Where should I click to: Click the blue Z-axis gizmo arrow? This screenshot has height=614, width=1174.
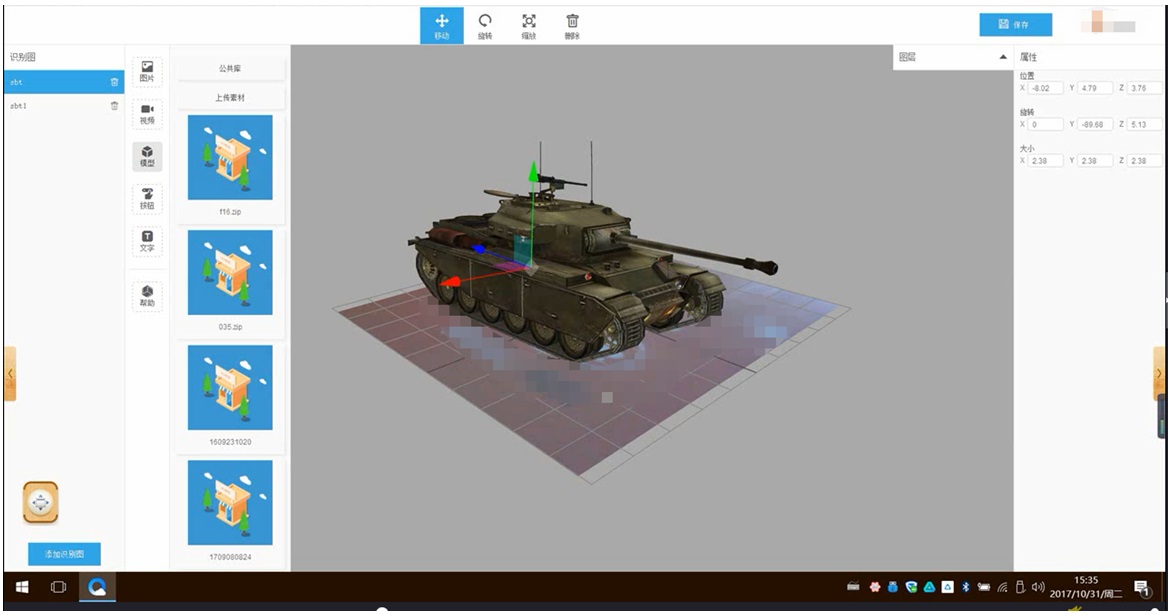click(x=479, y=249)
